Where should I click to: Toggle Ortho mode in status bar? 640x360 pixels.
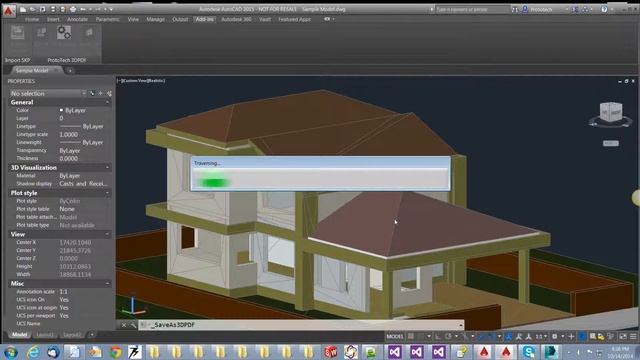(438, 336)
